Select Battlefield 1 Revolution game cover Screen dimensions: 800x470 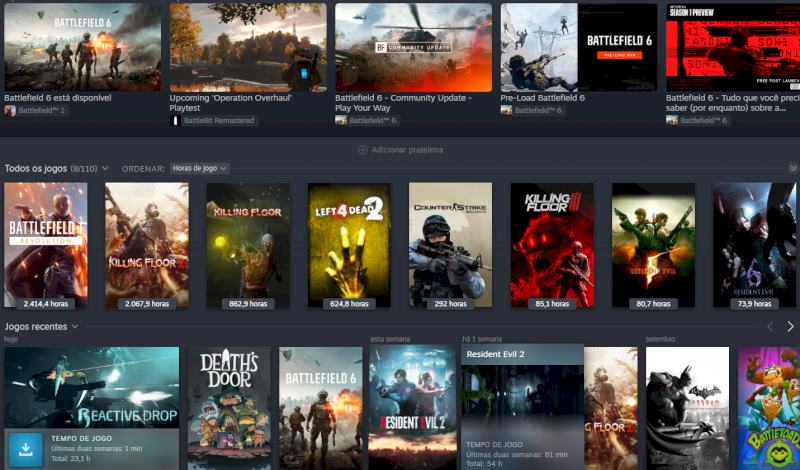pyautogui.click(x=46, y=245)
